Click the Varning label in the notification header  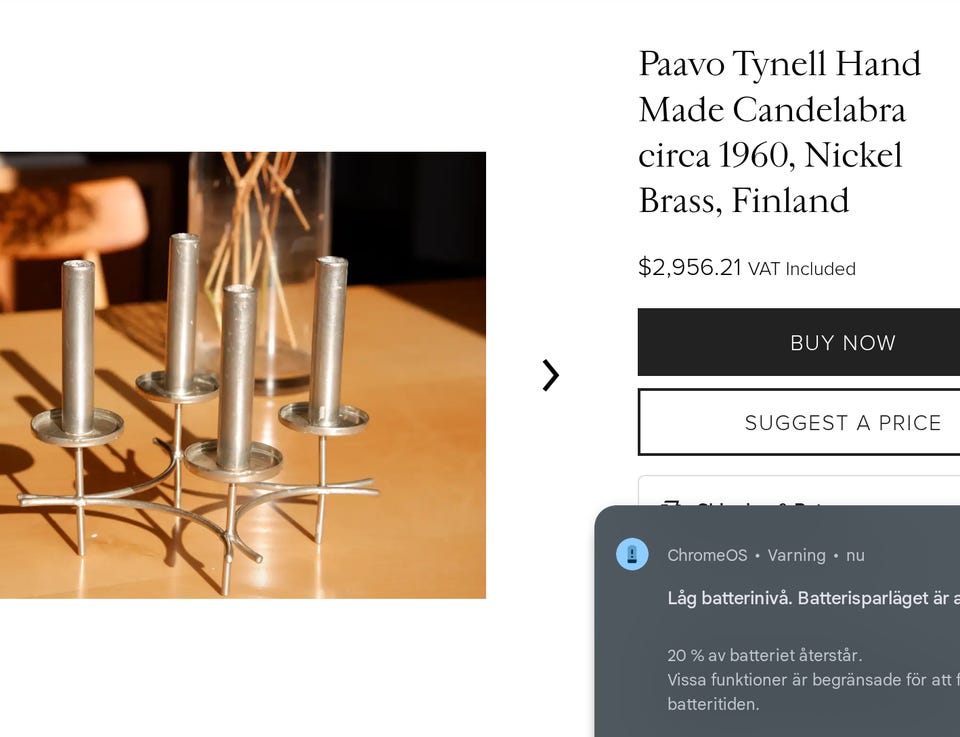pos(797,555)
